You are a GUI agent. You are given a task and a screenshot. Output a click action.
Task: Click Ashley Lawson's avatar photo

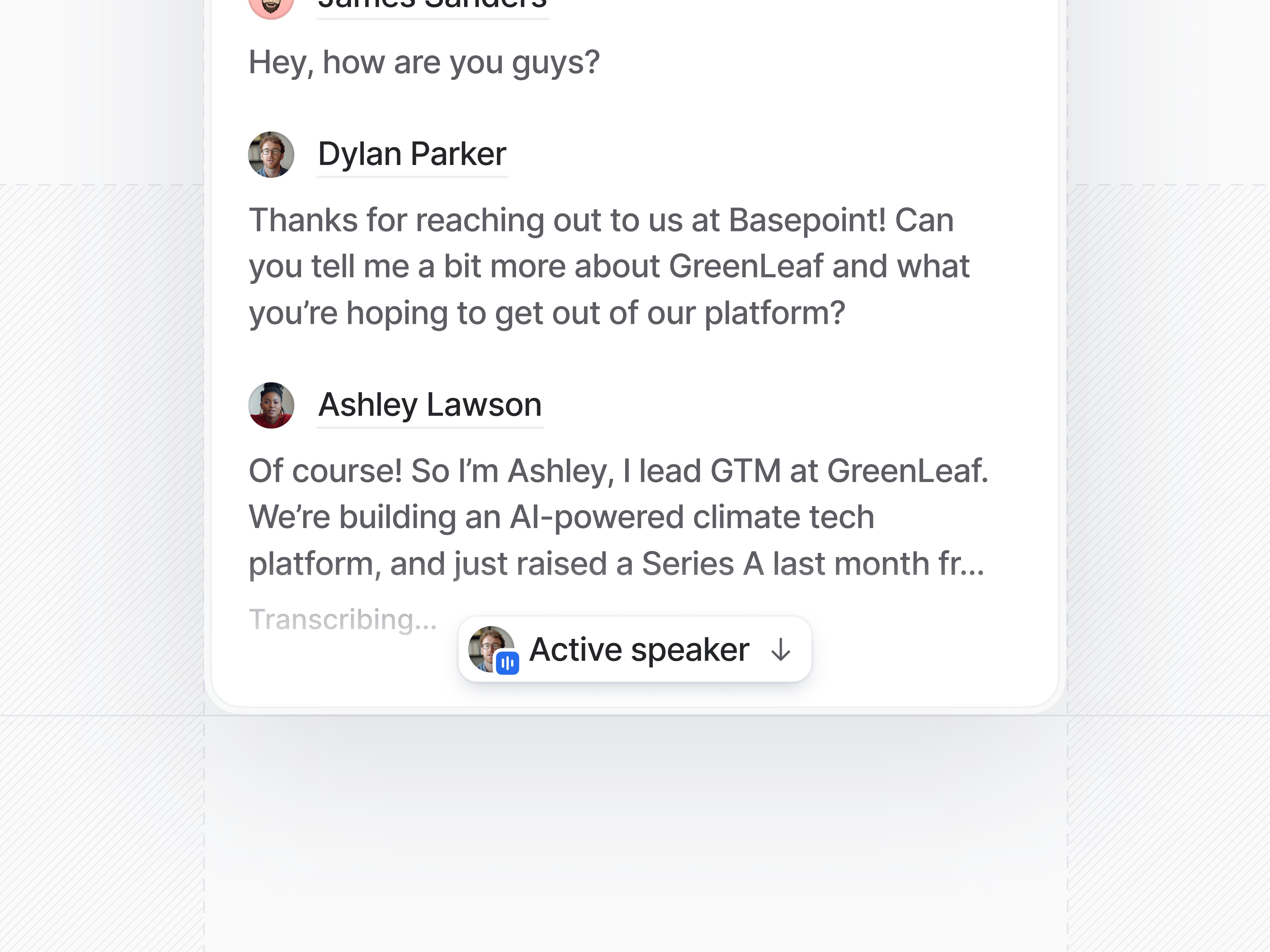coord(271,405)
